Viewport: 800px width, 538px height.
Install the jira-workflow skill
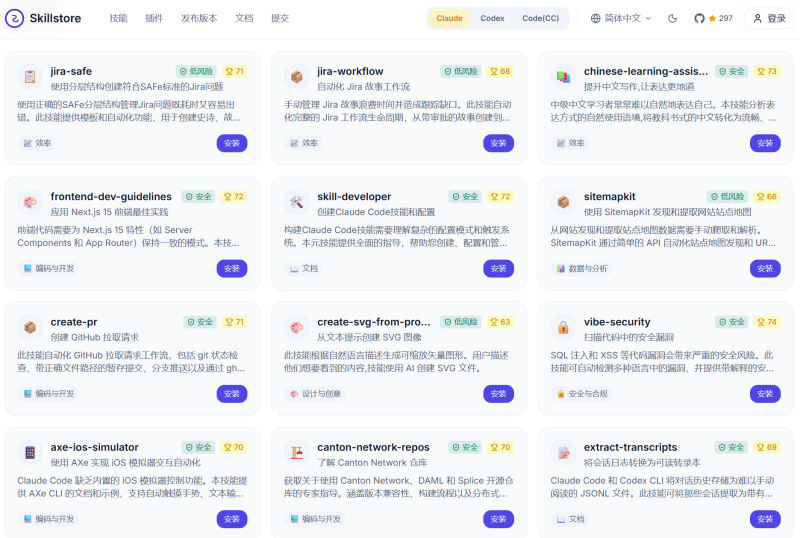point(498,143)
